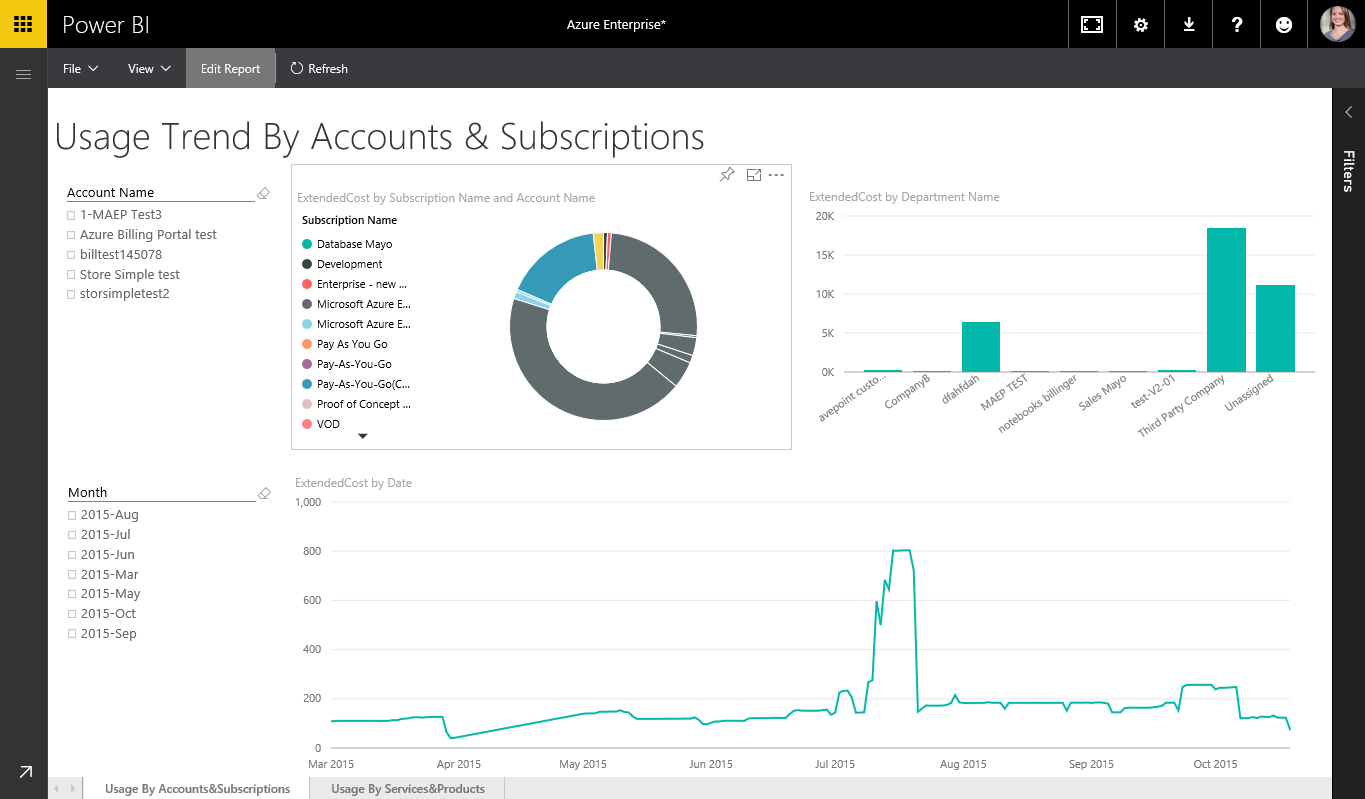Pin the donut chart visual
Image resolution: width=1365 pixels, height=799 pixels.
pos(727,175)
